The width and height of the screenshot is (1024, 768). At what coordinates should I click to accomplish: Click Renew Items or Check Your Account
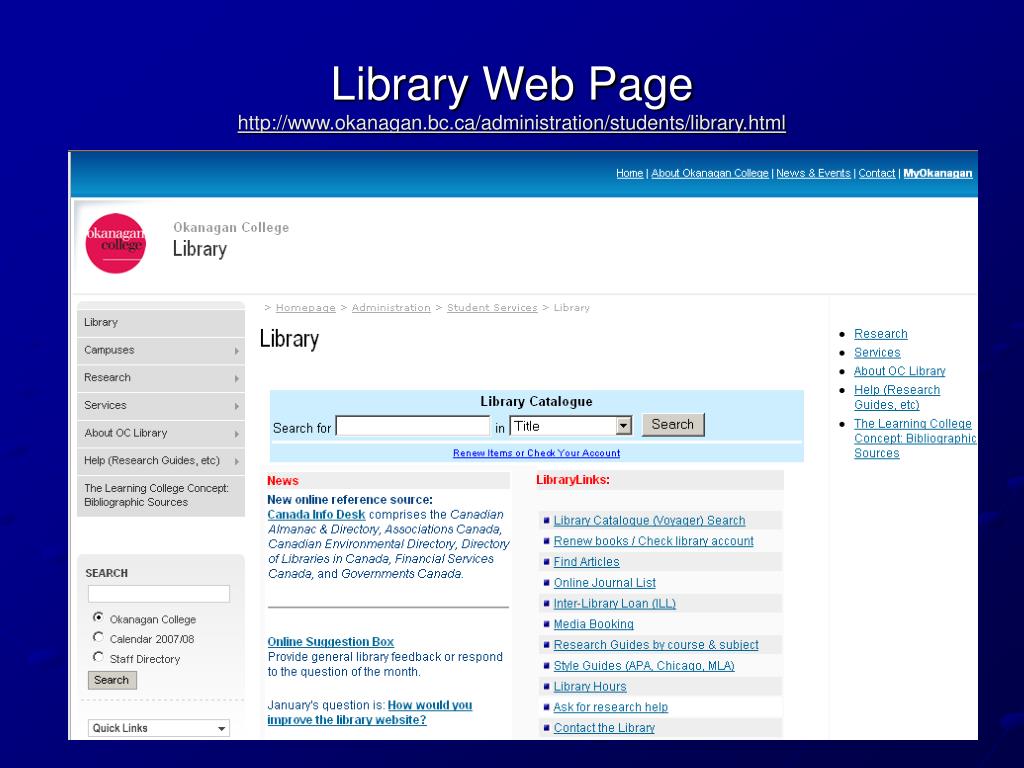click(536, 453)
